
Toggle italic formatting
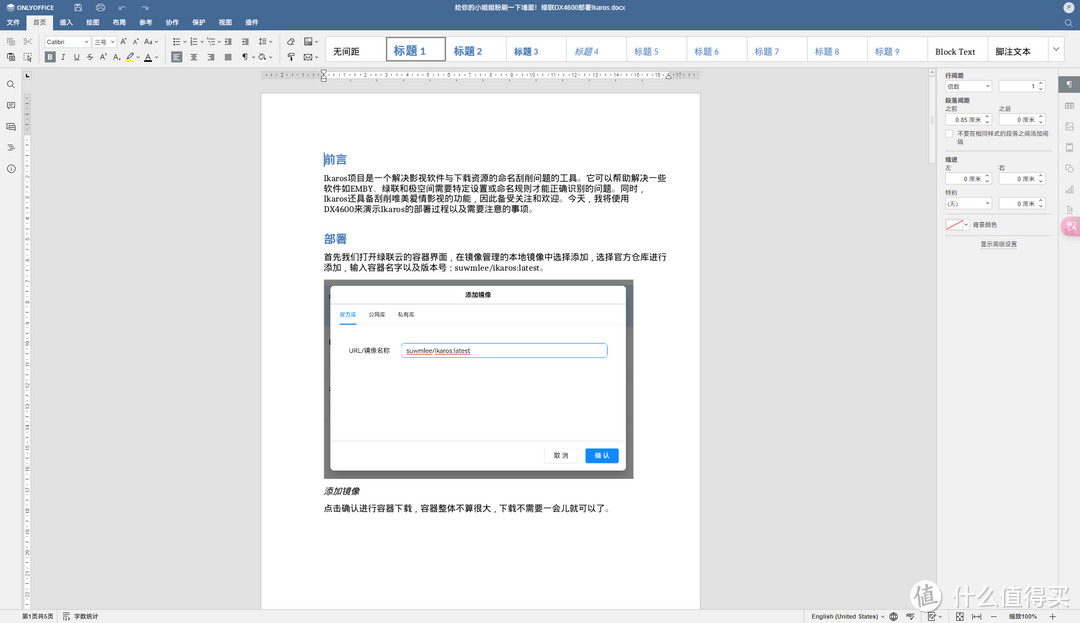point(63,57)
